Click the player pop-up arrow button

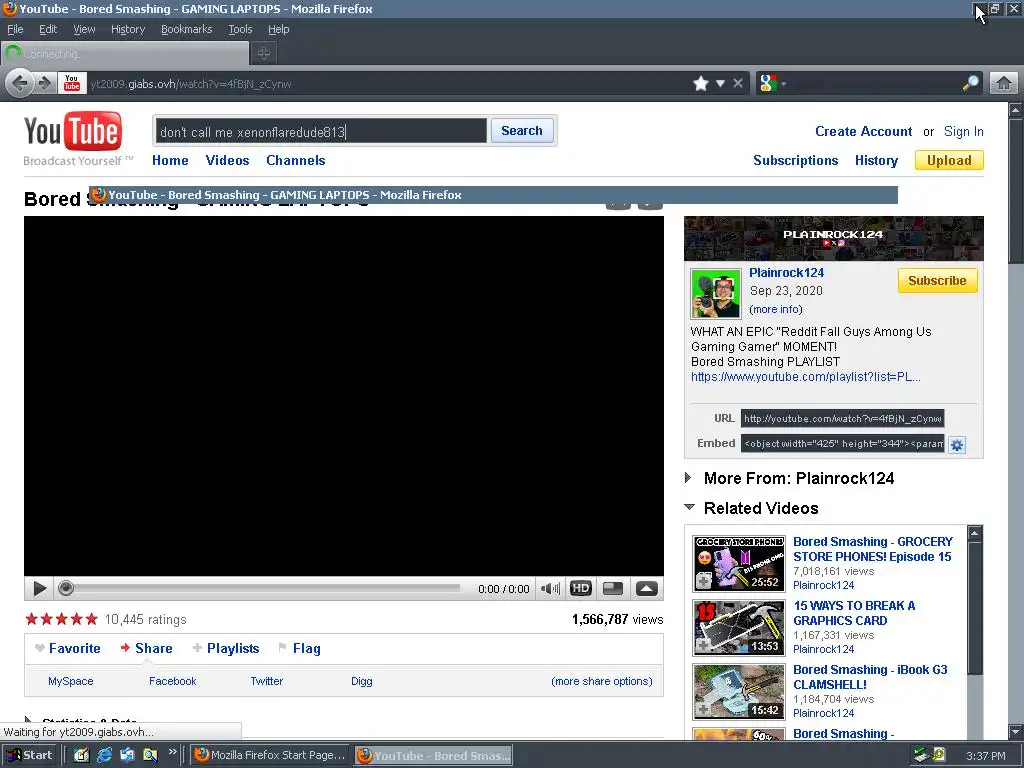click(x=647, y=588)
